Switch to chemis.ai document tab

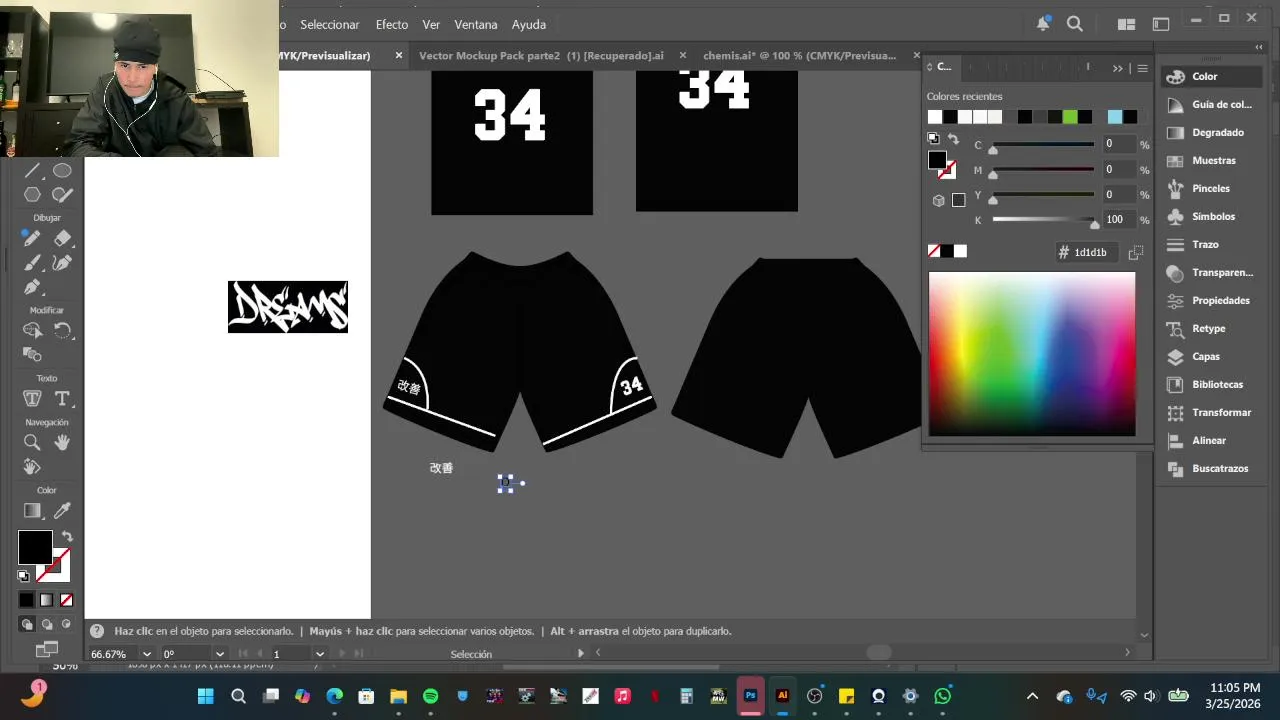coord(800,56)
